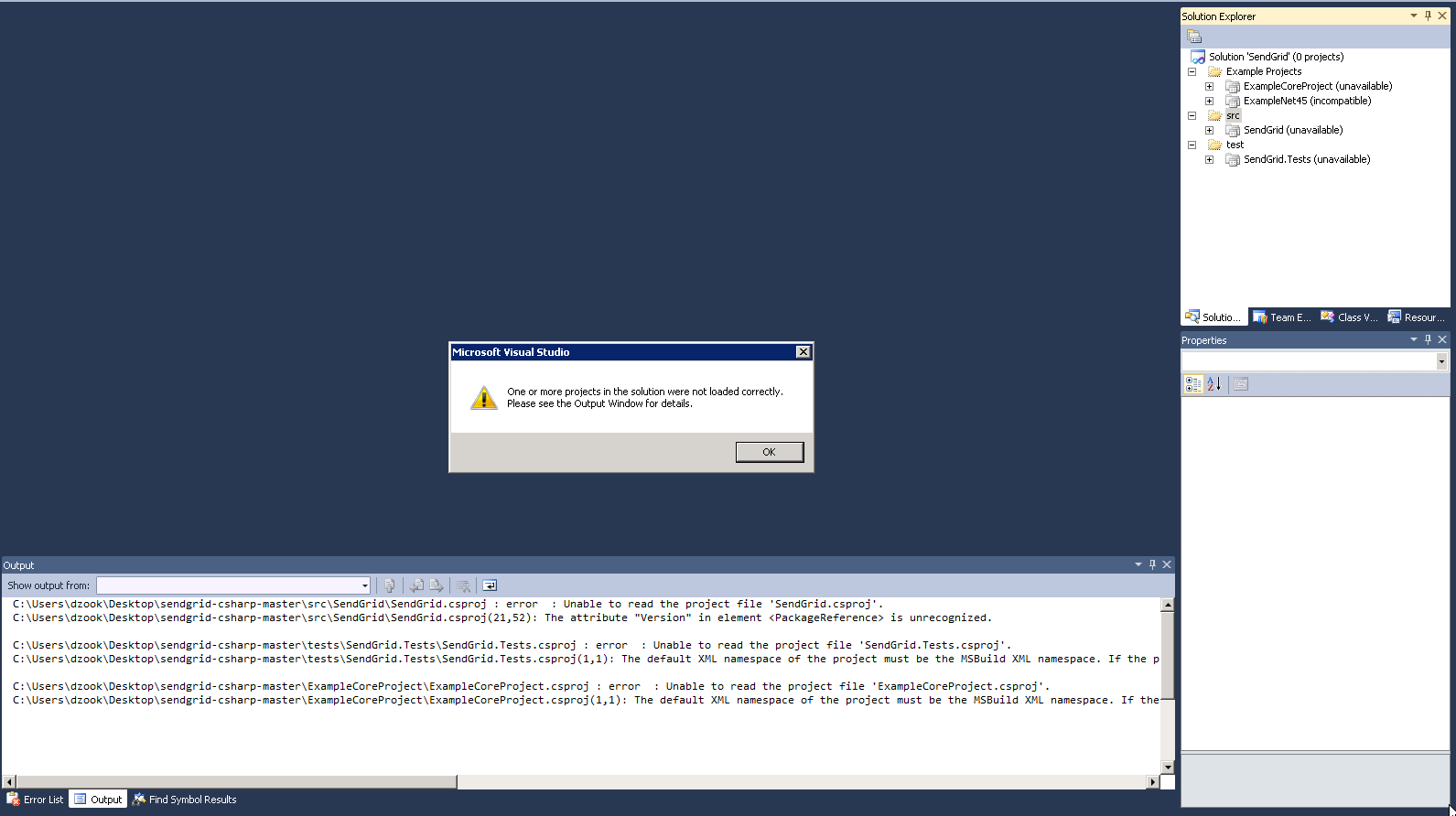Sort Properties alphabetically
Viewport: 1456px width, 816px height.
1214,384
